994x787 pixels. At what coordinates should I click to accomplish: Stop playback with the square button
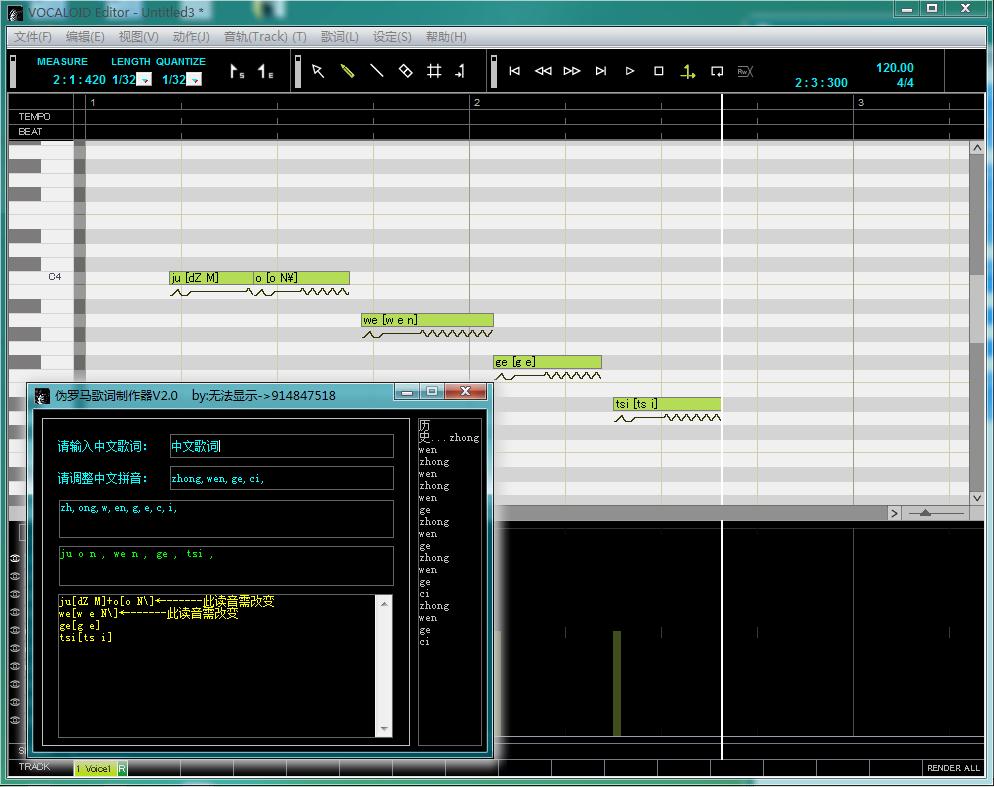click(659, 71)
